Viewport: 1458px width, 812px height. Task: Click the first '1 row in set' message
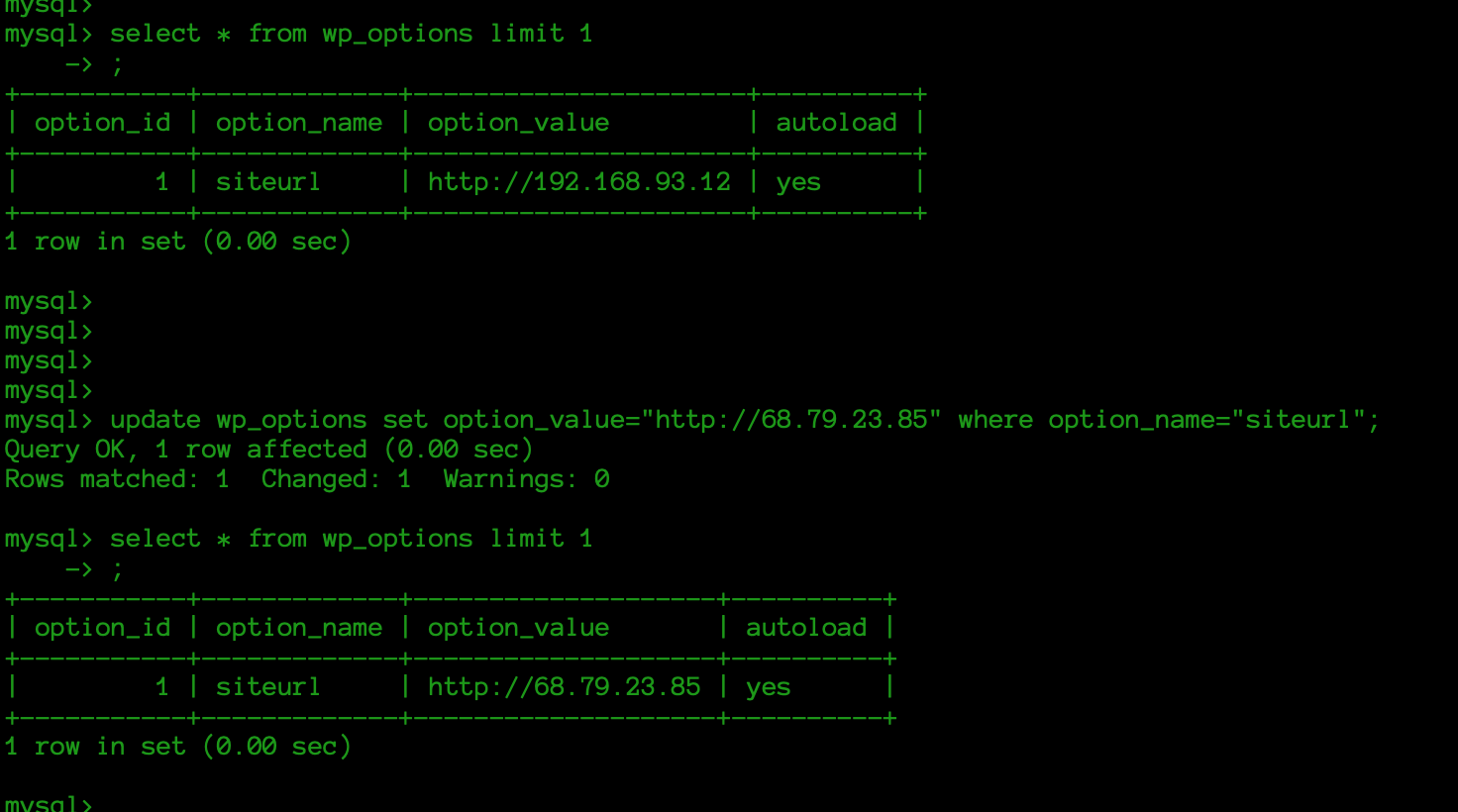(x=178, y=242)
